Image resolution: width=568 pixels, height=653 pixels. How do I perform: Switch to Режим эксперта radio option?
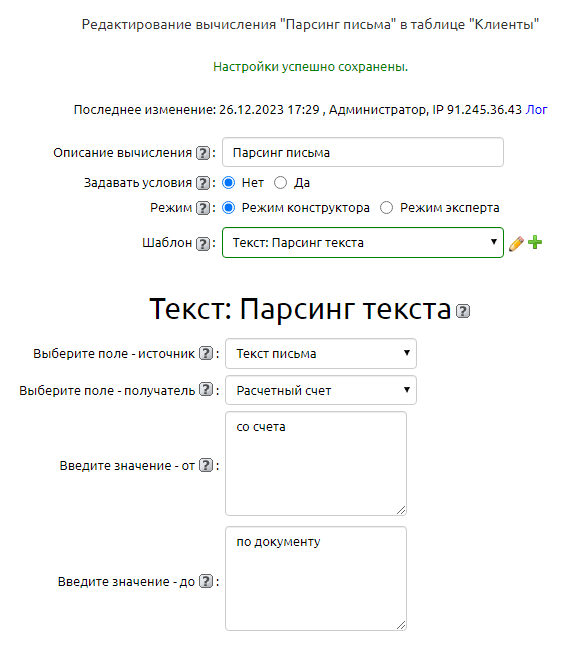click(386, 208)
